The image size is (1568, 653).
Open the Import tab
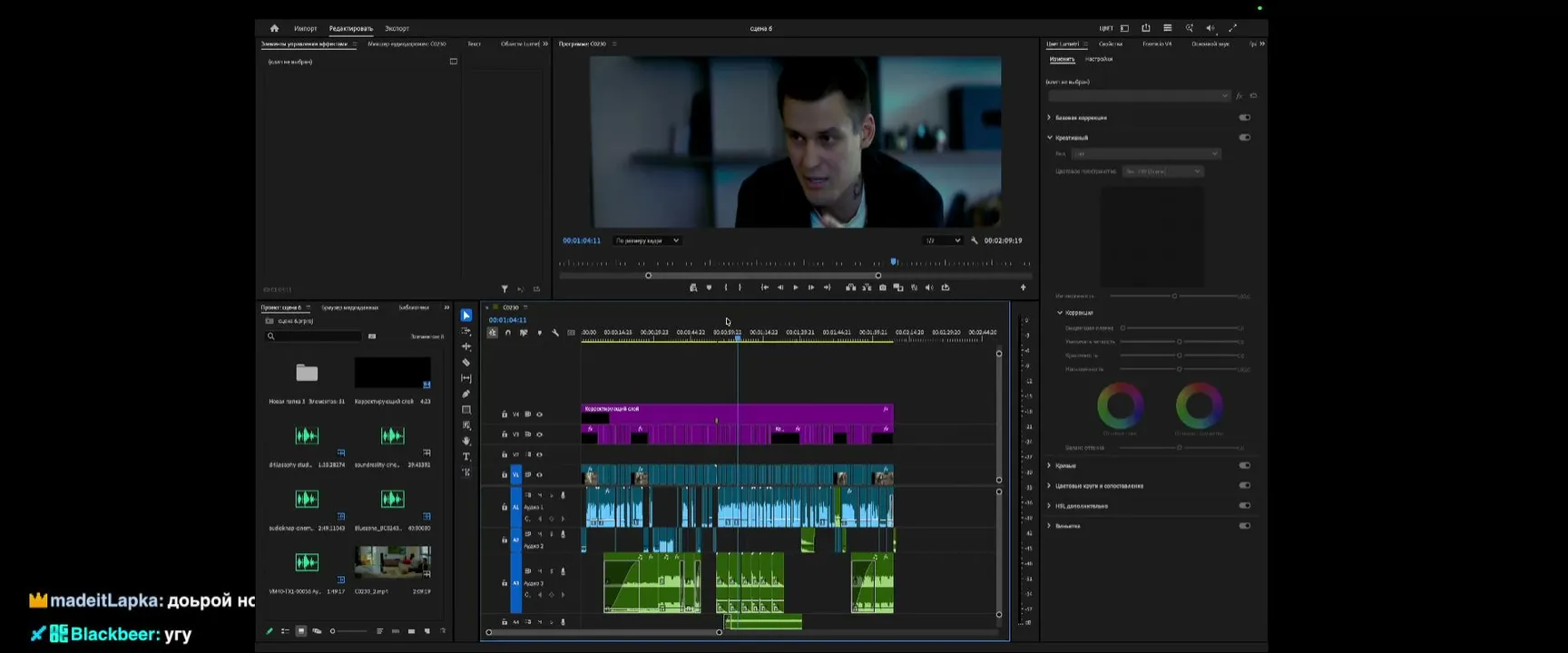pyautogui.click(x=305, y=28)
